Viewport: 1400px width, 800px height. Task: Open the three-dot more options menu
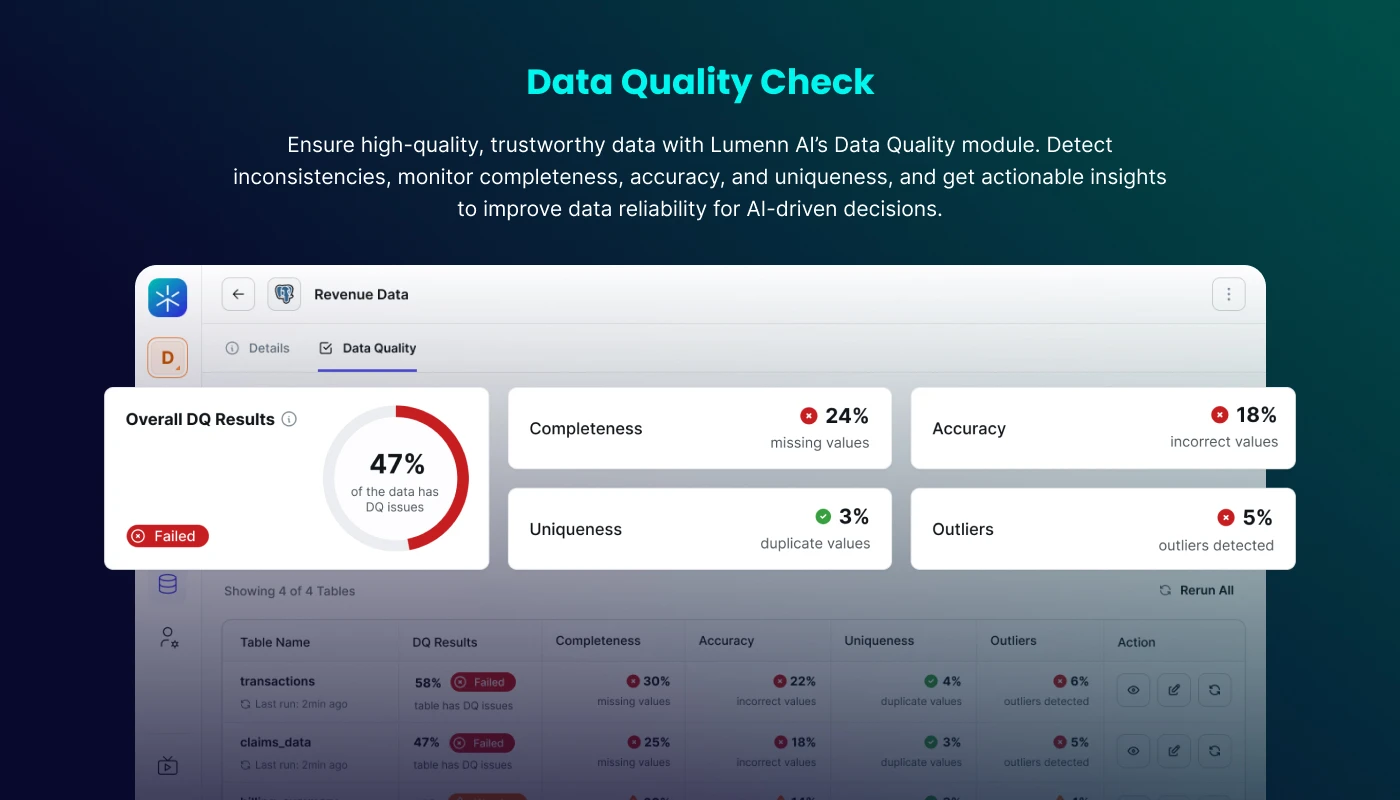pyautogui.click(x=1228, y=294)
